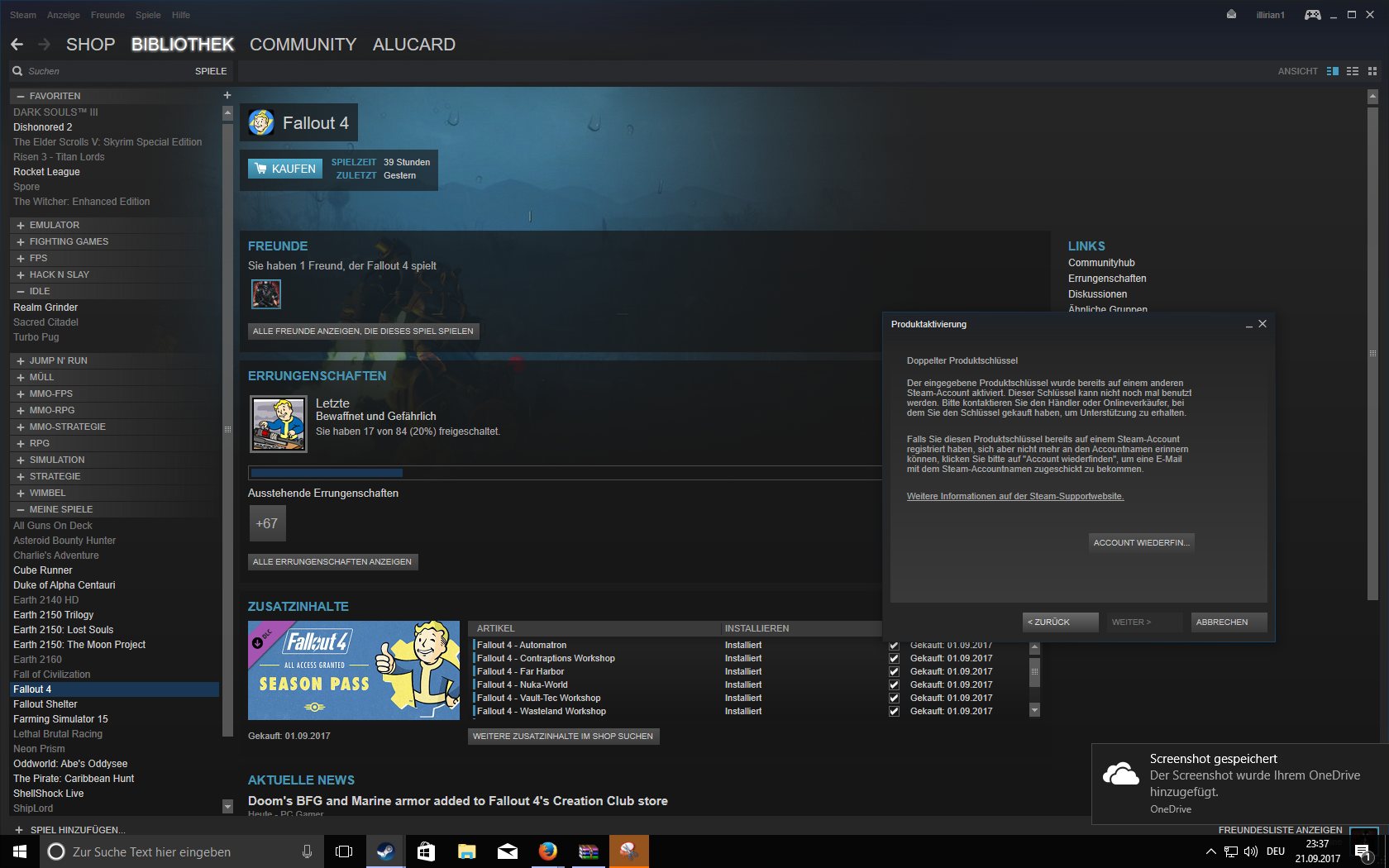Open the Hilfe menu

[x=181, y=15]
